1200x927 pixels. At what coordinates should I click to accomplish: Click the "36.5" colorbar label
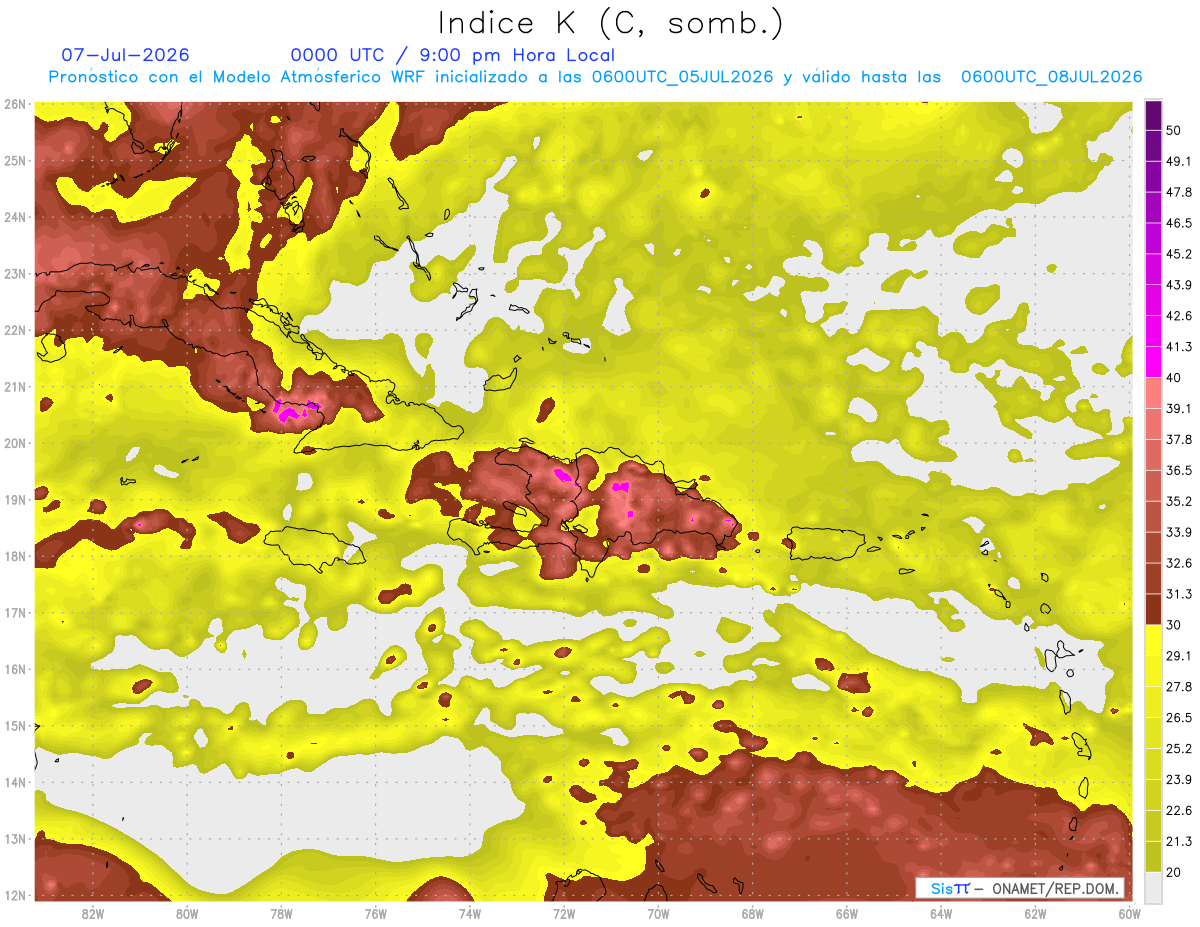(1178, 470)
